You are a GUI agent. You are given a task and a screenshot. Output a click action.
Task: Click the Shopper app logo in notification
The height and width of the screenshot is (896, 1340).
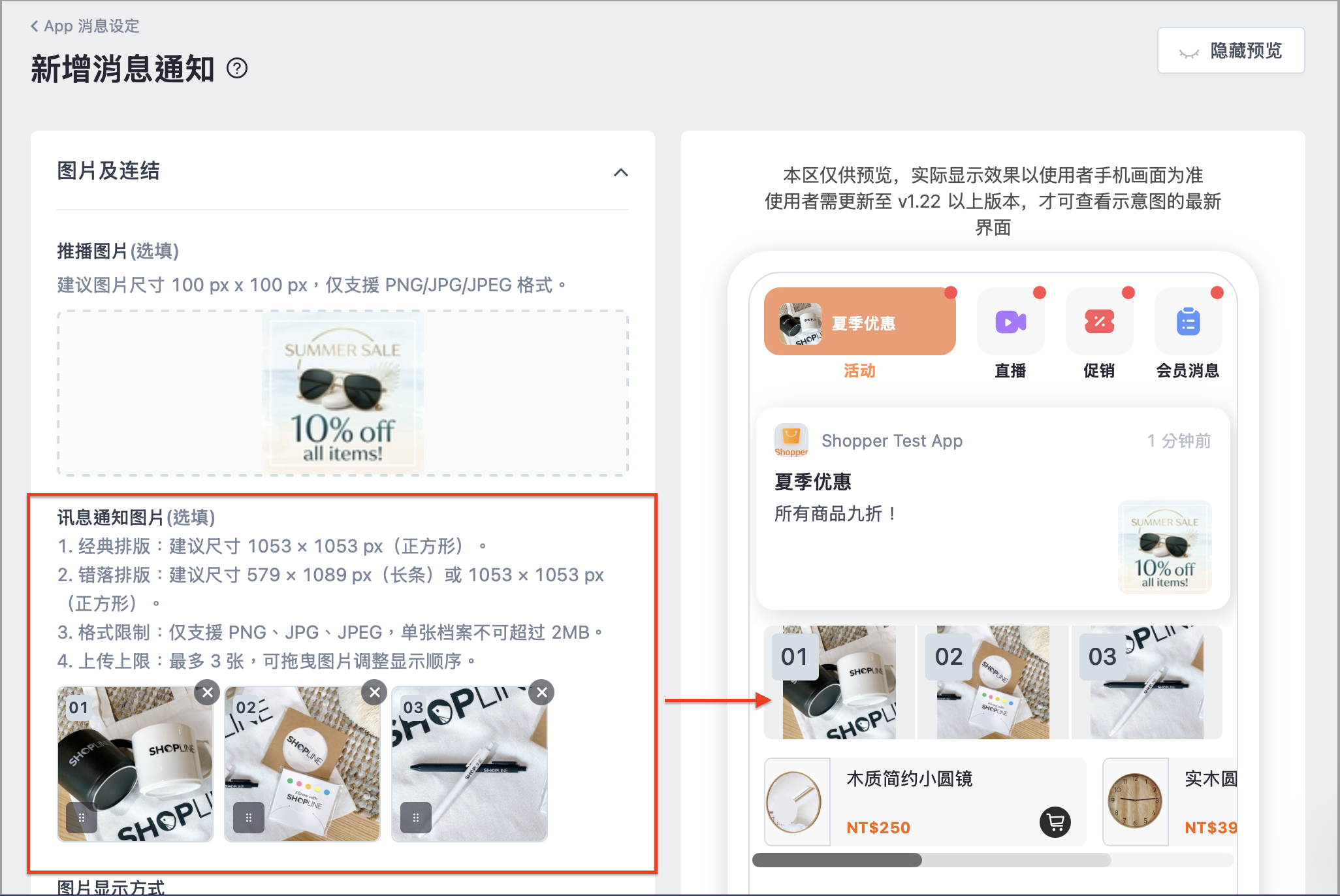(x=791, y=440)
